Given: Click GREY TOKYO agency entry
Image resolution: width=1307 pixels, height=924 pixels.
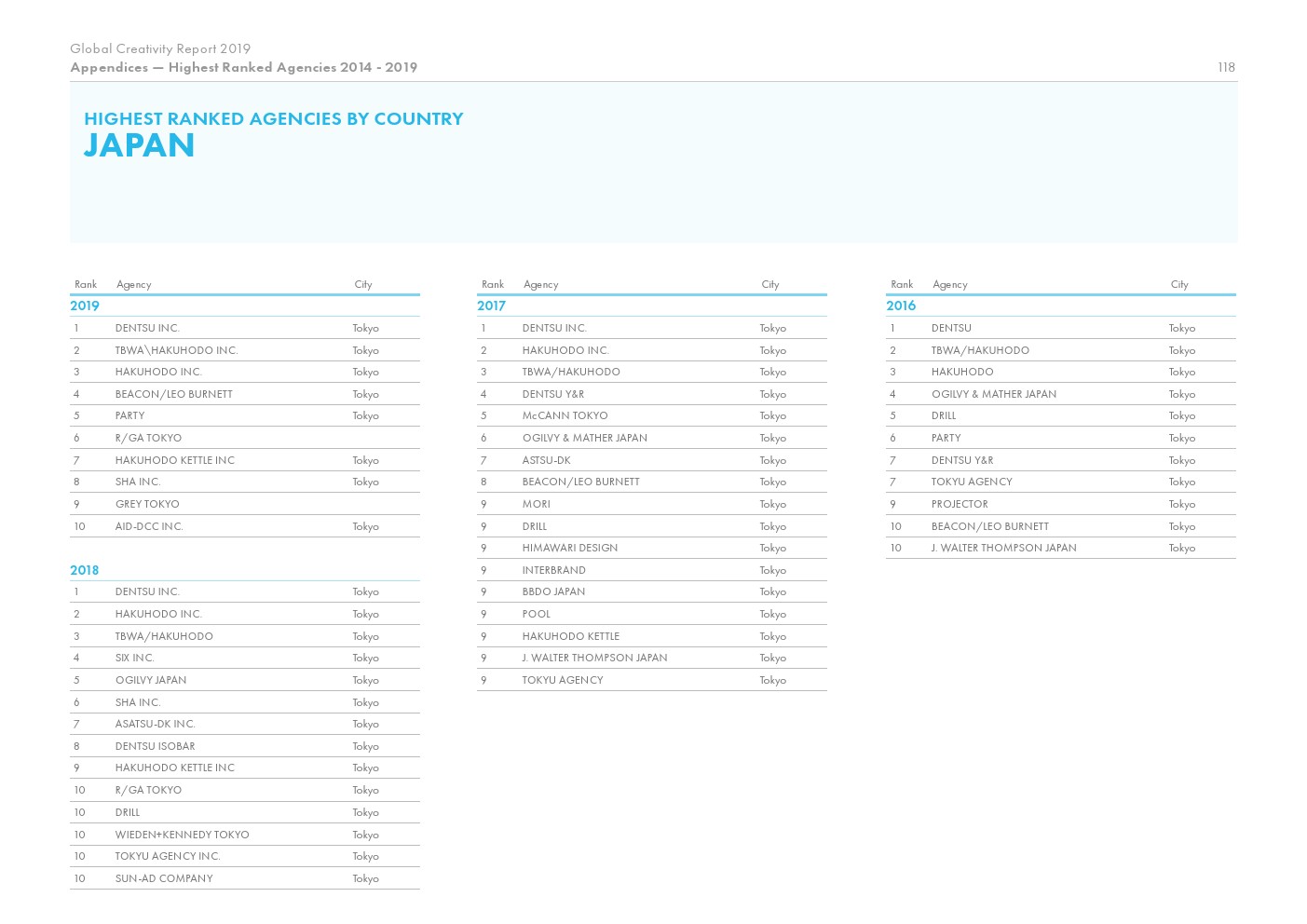Looking at the screenshot, I should 147,504.
